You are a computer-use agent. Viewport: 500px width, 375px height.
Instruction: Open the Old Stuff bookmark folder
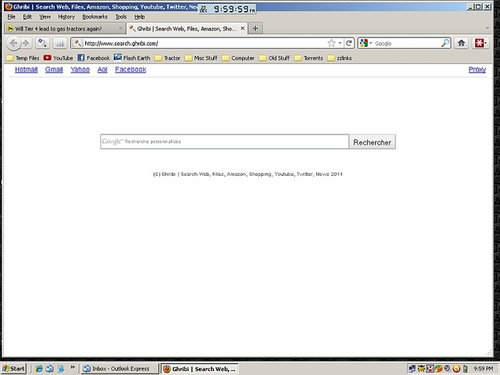point(274,58)
